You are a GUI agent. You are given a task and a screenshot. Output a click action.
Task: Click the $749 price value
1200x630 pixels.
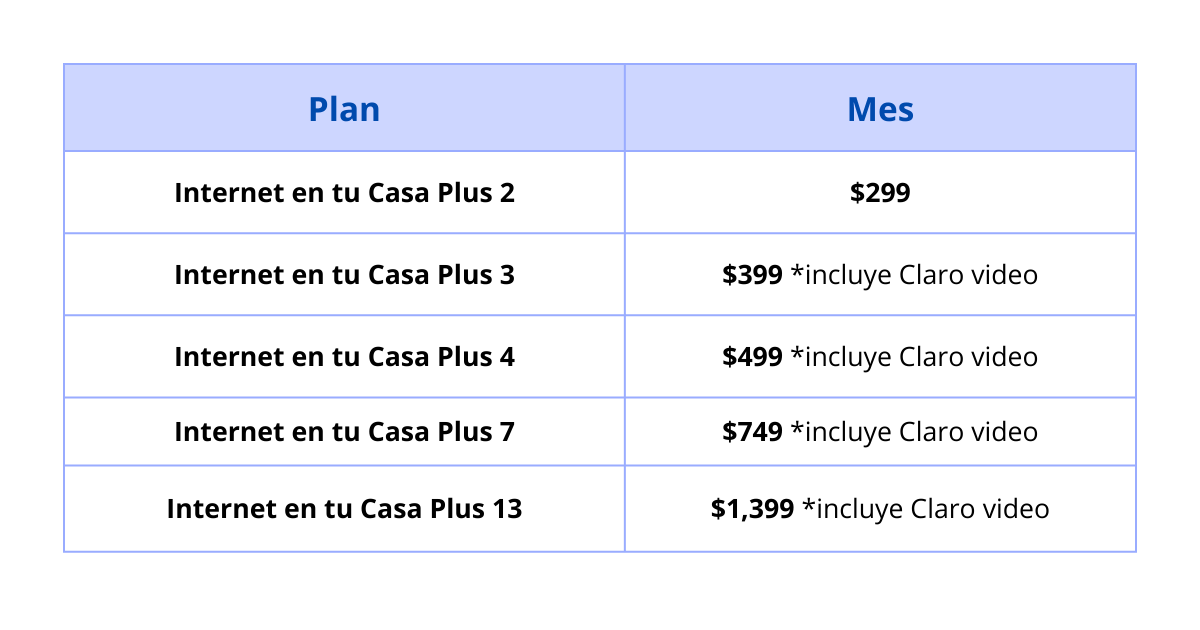pyautogui.click(x=752, y=432)
